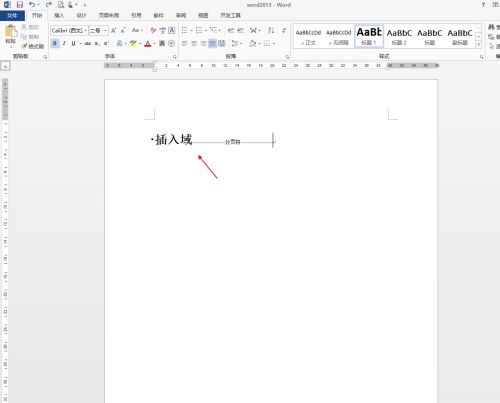The image size is (500, 403).
Task: Open the font size dropdown
Action: tap(106, 31)
